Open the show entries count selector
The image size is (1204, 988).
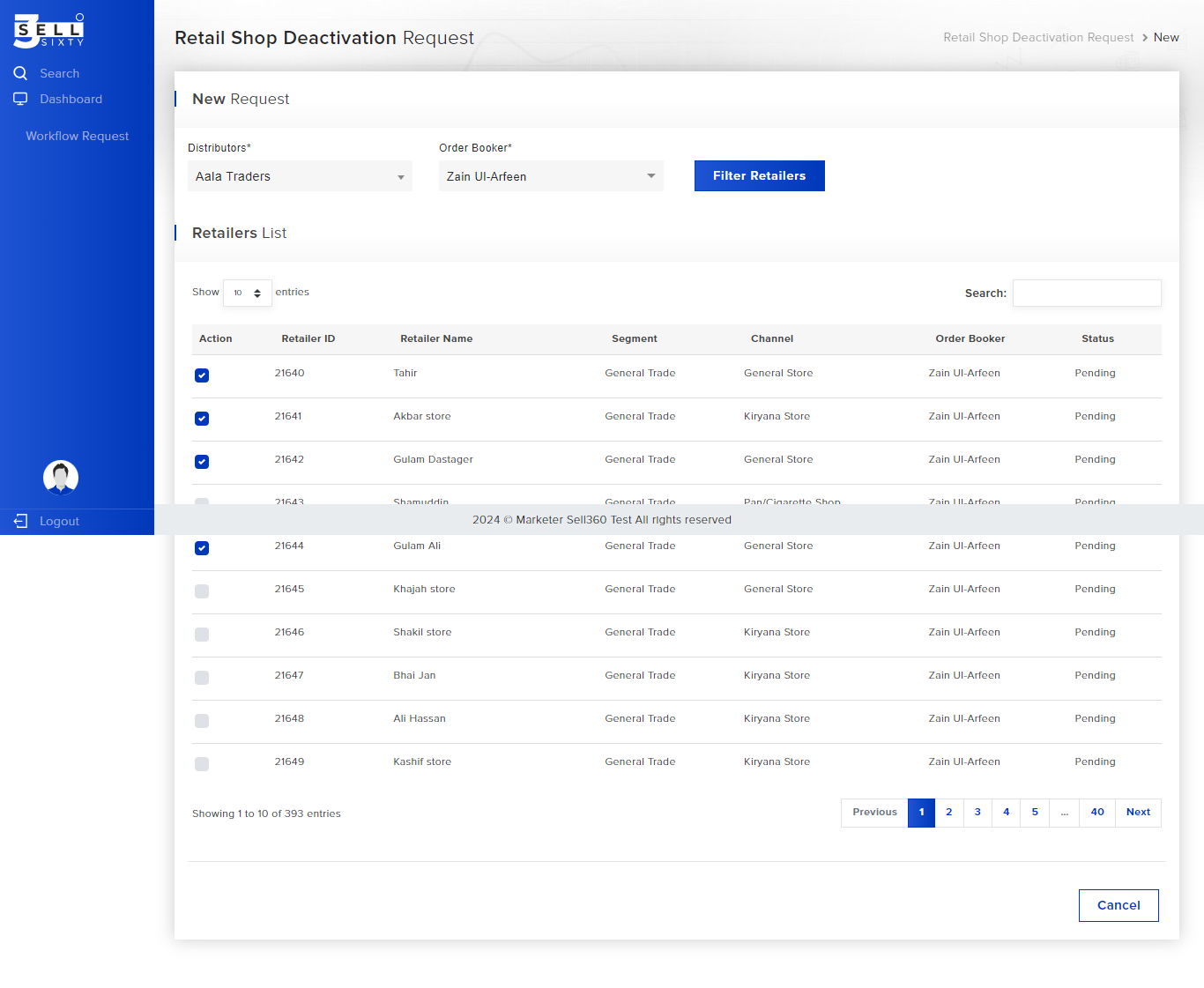click(247, 293)
